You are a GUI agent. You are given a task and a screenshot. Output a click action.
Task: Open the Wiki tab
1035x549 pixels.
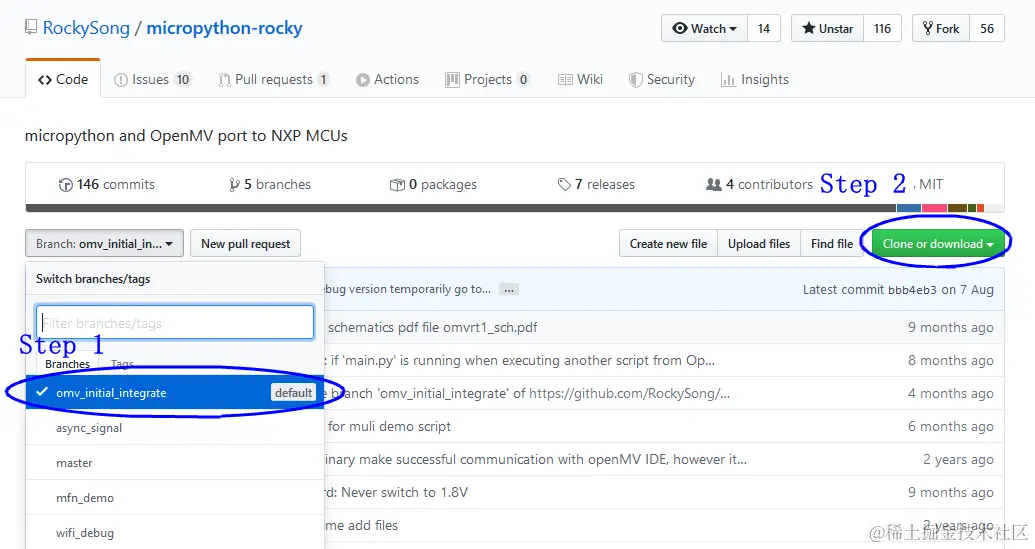[x=580, y=79]
